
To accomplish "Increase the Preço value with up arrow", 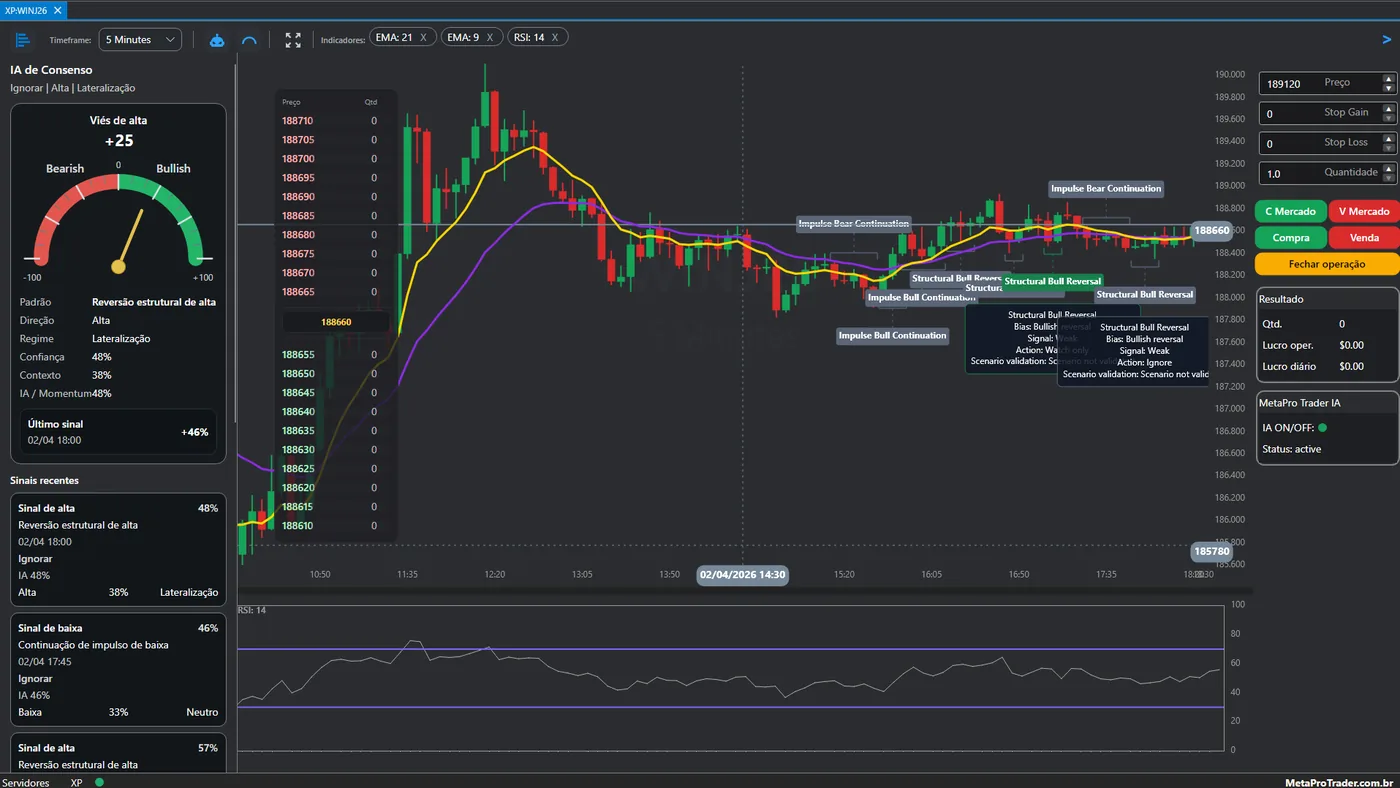I will tap(1388, 78).
